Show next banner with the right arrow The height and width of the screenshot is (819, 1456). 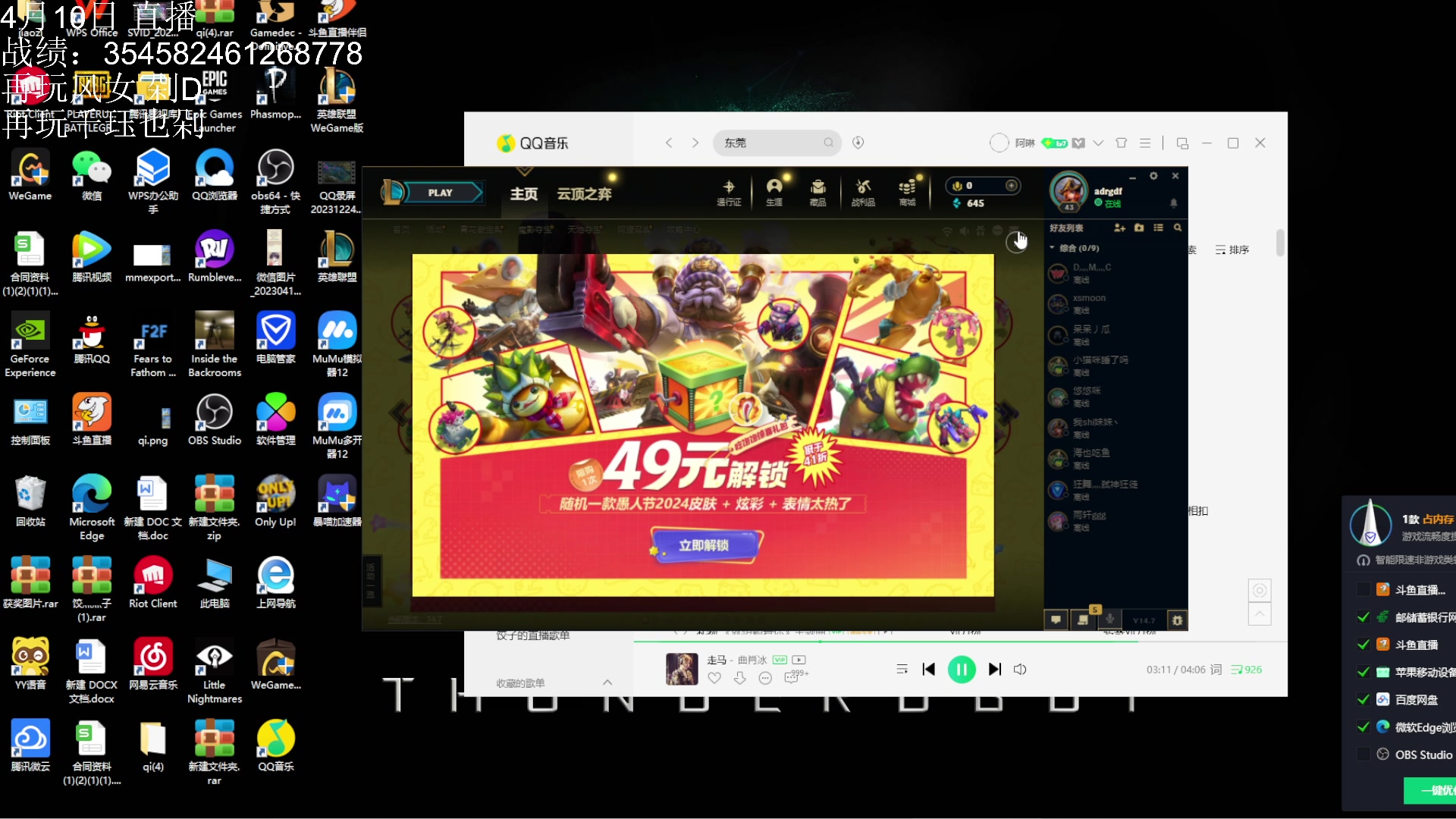1007,413
